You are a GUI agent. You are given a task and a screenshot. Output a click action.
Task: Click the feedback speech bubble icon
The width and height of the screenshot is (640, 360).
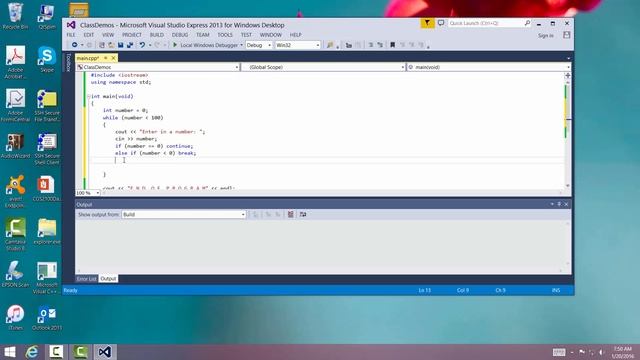pyautogui.click(x=441, y=23)
